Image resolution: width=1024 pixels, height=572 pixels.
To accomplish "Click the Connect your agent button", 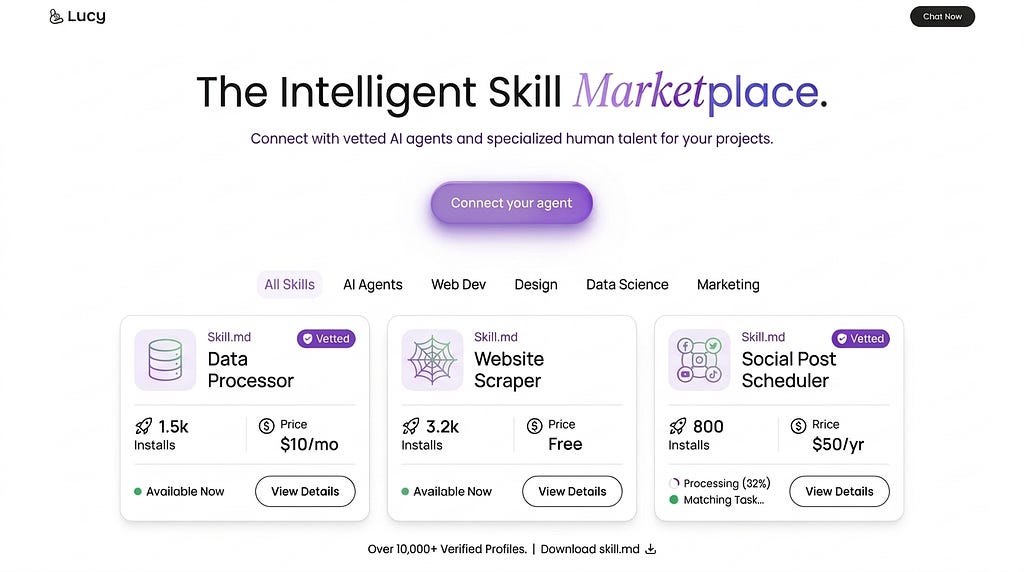I will 511,203.
